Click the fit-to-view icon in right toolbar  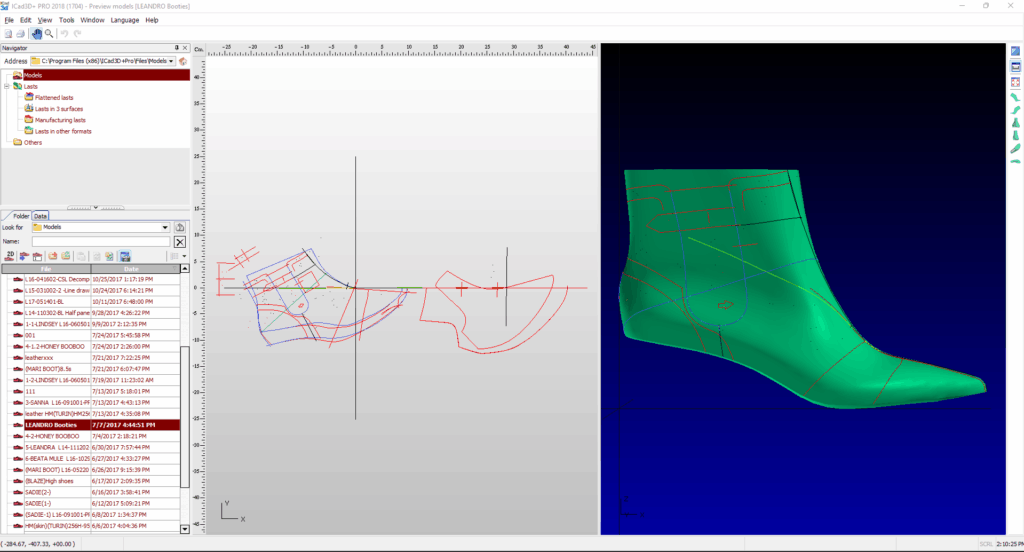click(x=1015, y=81)
